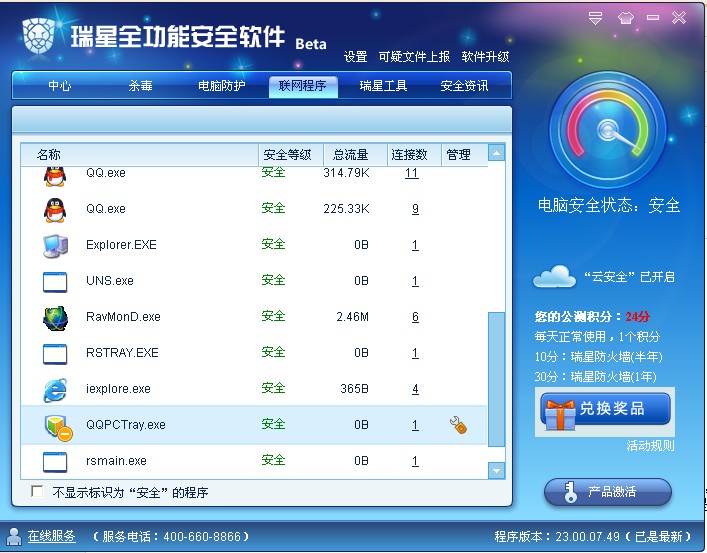
Task: Select the rsmain.exe program name
Action: [x=116, y=461]
